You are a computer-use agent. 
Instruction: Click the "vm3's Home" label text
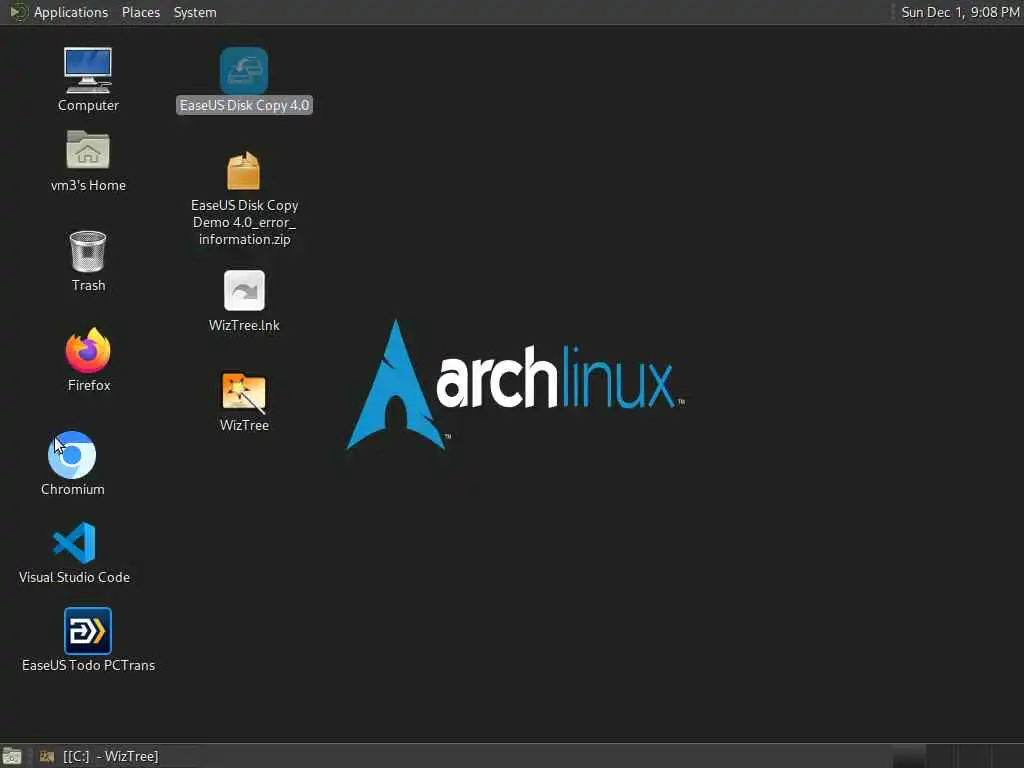[x=88, y=185]
